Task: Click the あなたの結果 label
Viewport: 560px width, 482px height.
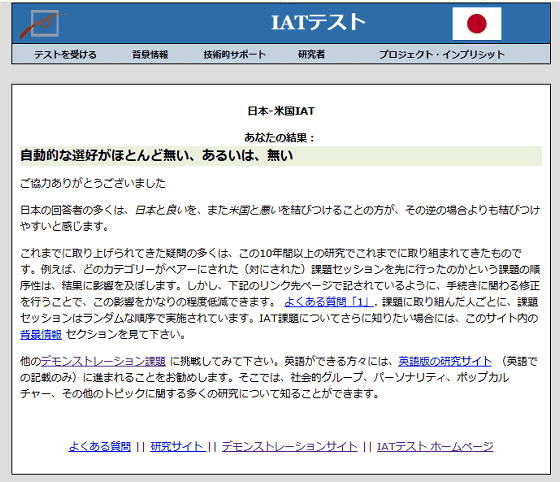Action: click(279, 137)
